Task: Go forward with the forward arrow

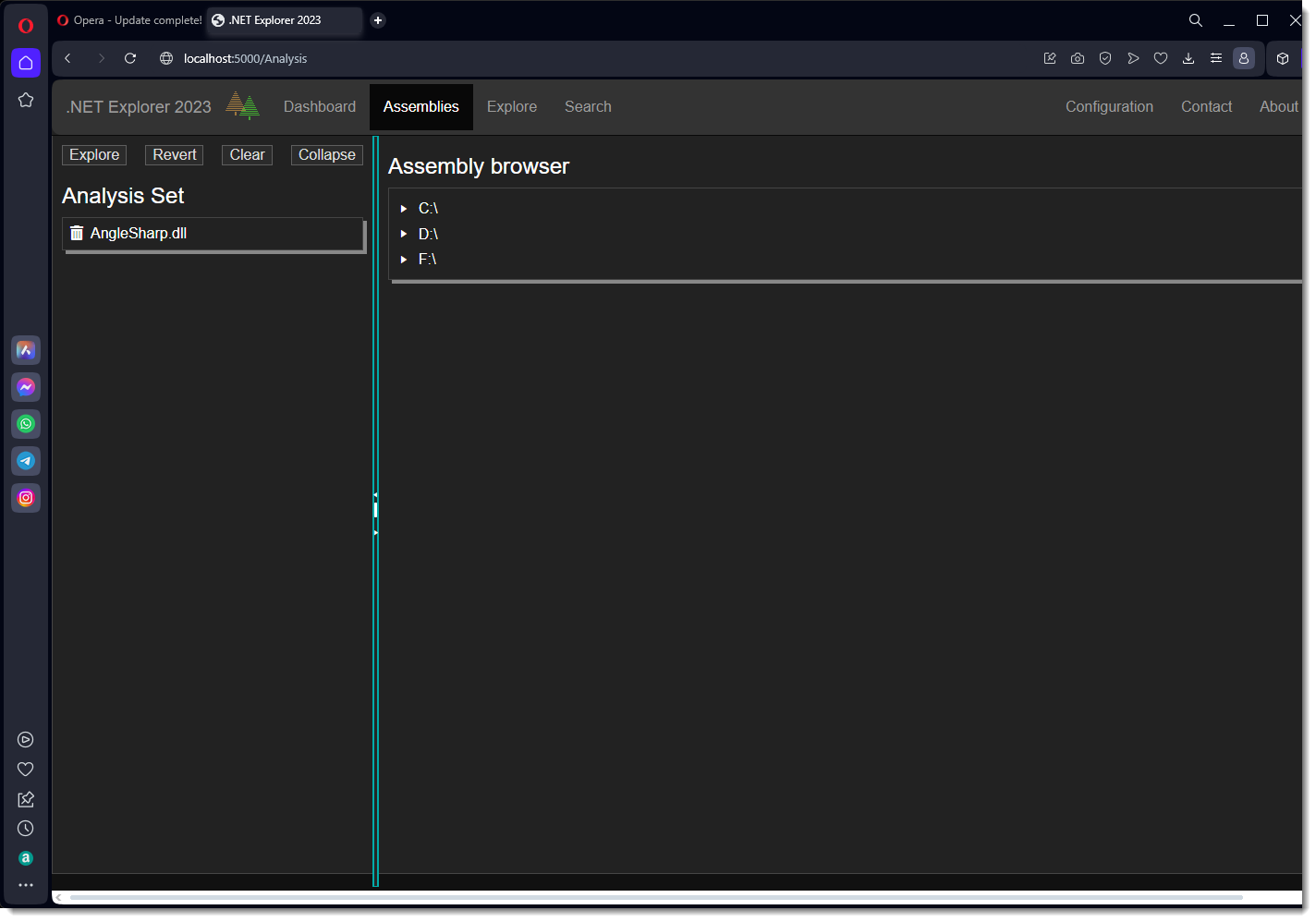Action: (x=101, y=58)
